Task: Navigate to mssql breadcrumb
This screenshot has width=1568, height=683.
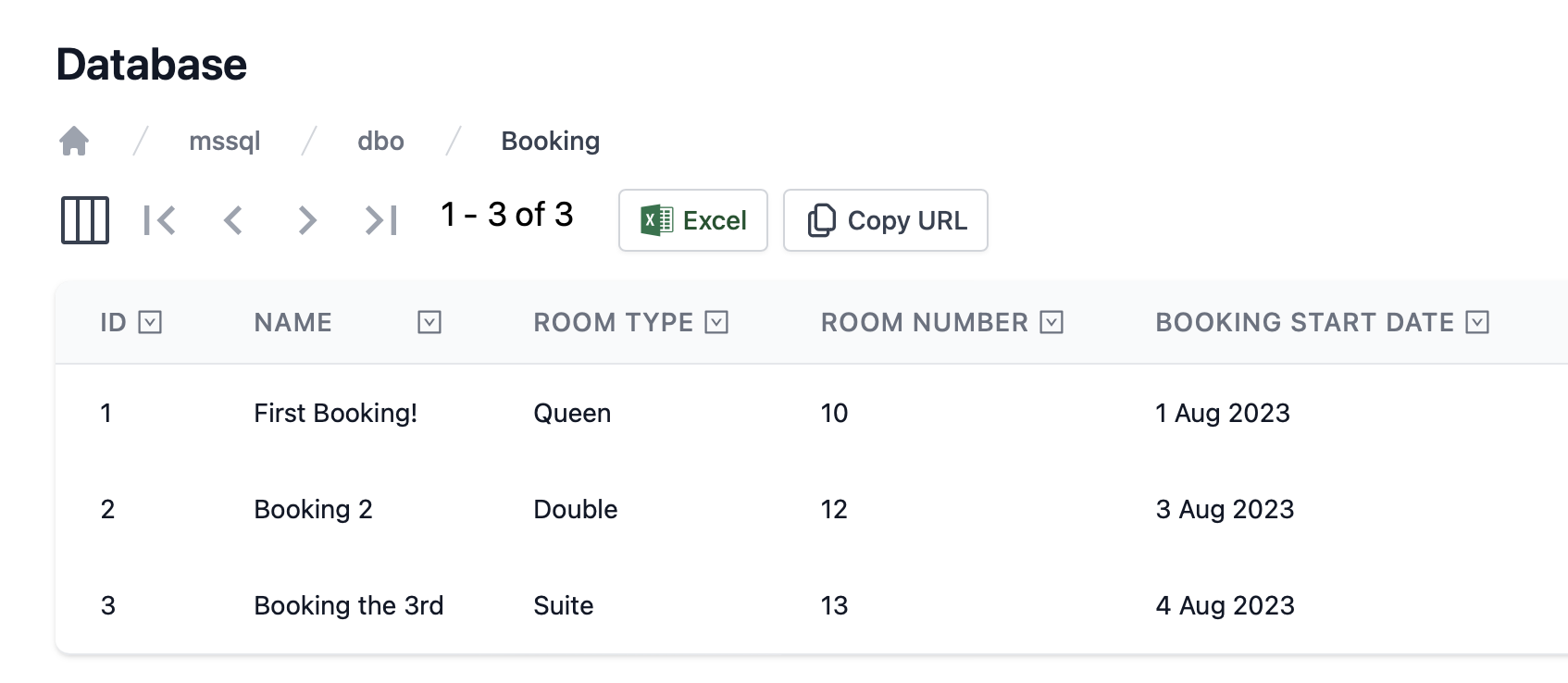Action: click(225, 141)
